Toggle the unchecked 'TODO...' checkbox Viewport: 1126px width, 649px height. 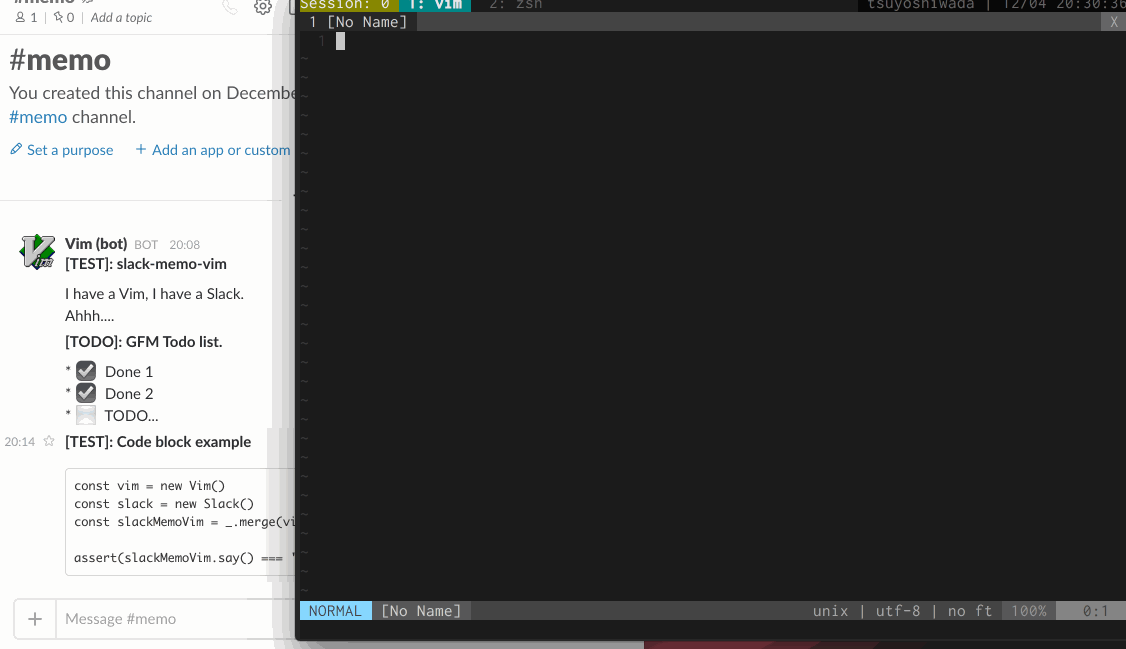(86, 415)
